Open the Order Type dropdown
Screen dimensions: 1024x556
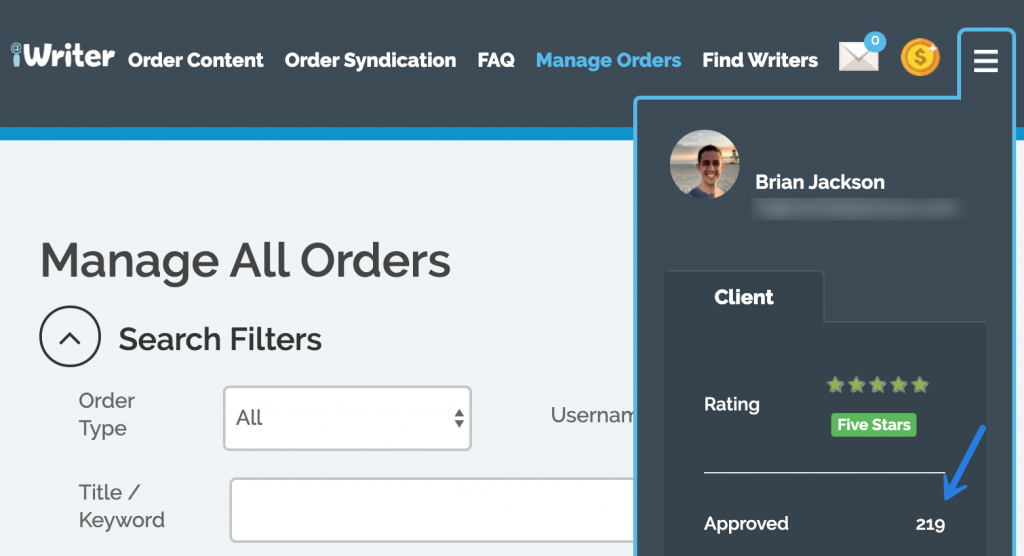coord(347,418)
